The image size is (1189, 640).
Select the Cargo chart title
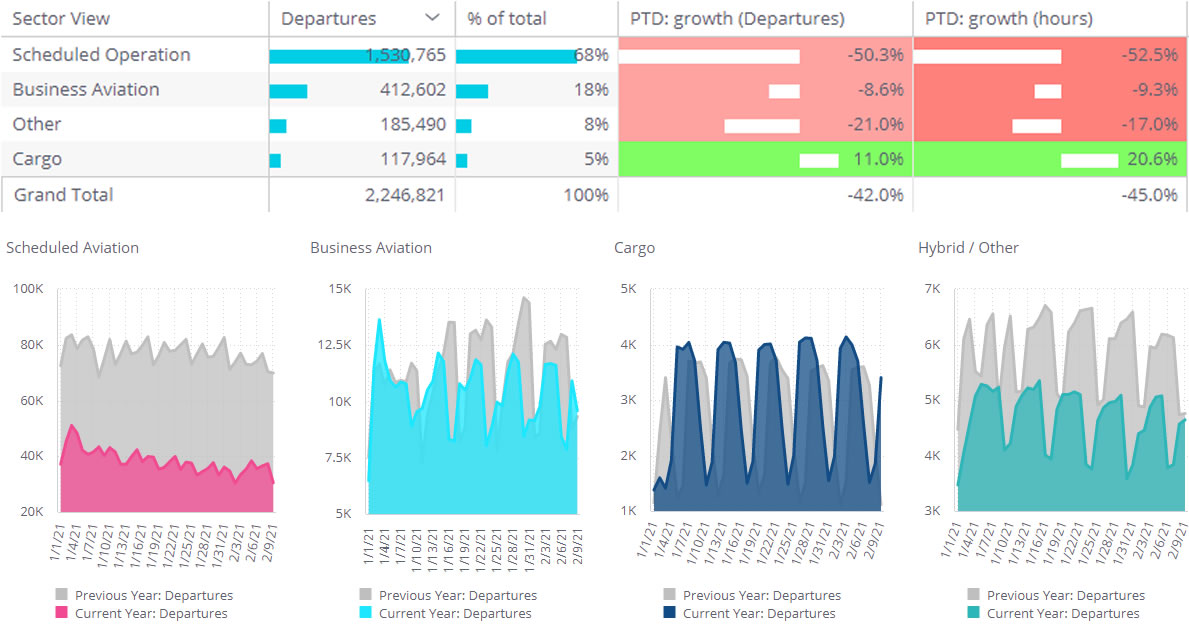634,248
